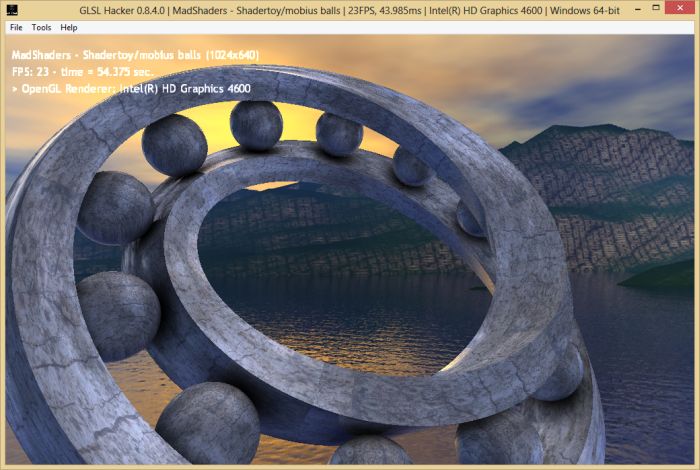This screenshot has height=470, width=700.
Task: Click the window title bar text 'GLSL Hacker 0.8.4.0'
Action: 122,10
